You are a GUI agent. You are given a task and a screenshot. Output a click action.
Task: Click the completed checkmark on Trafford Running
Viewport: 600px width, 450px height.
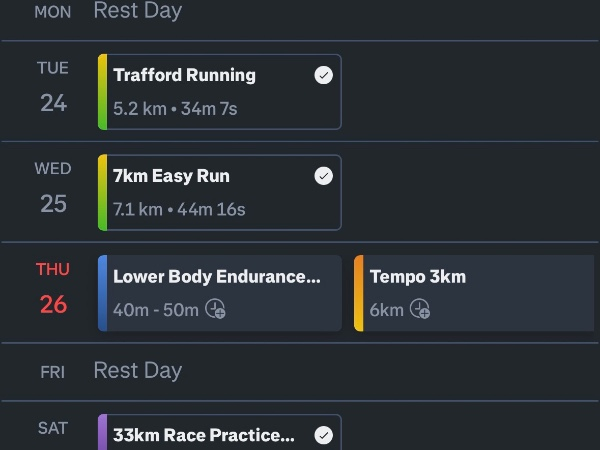(x=323, y=75)
